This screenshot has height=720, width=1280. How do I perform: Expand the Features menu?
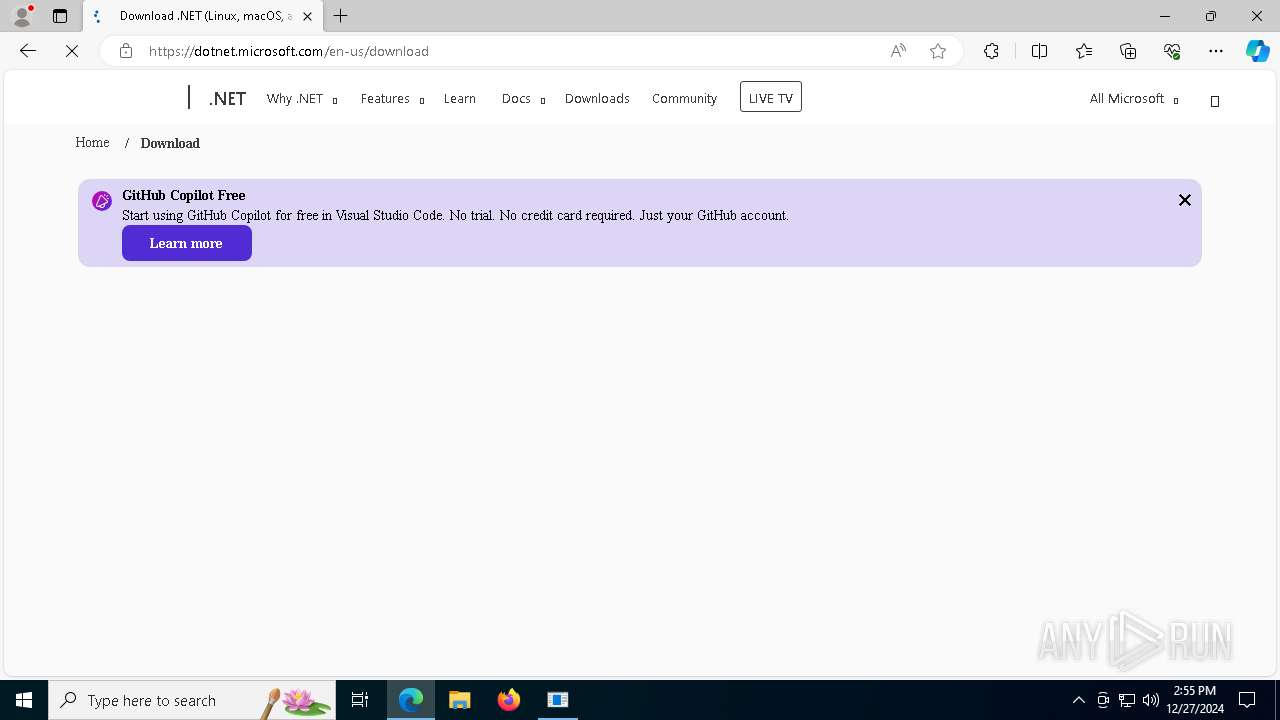tap(392, 98)
